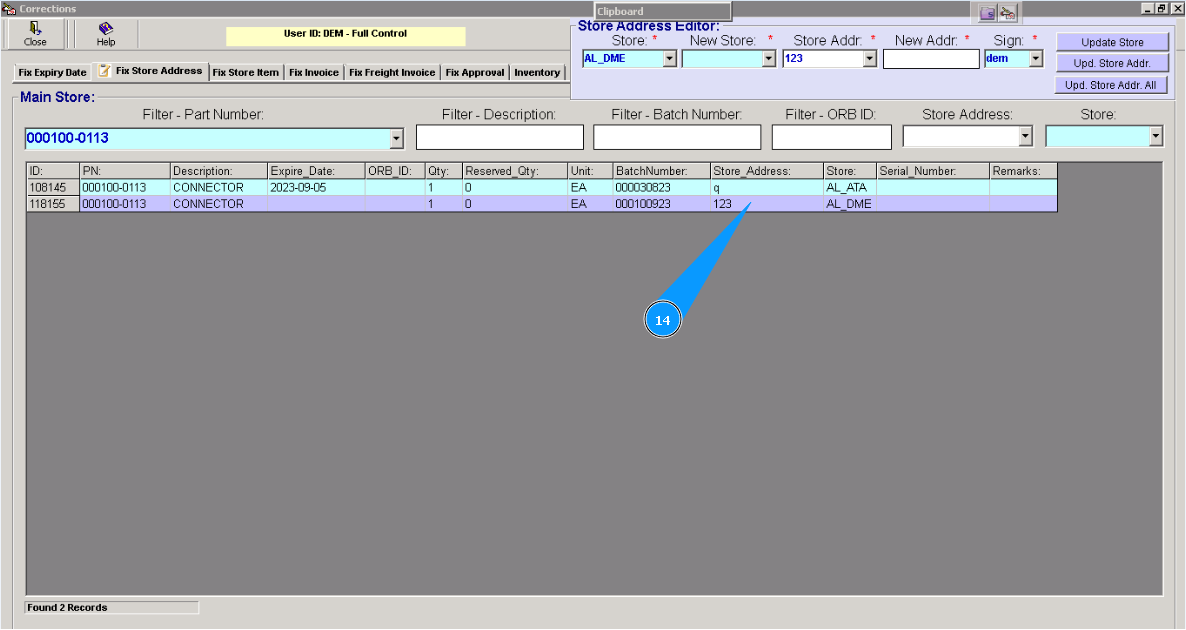Screen dimensions: 1186x630
Task: Click store address cell 'q'
Action: 767,188
